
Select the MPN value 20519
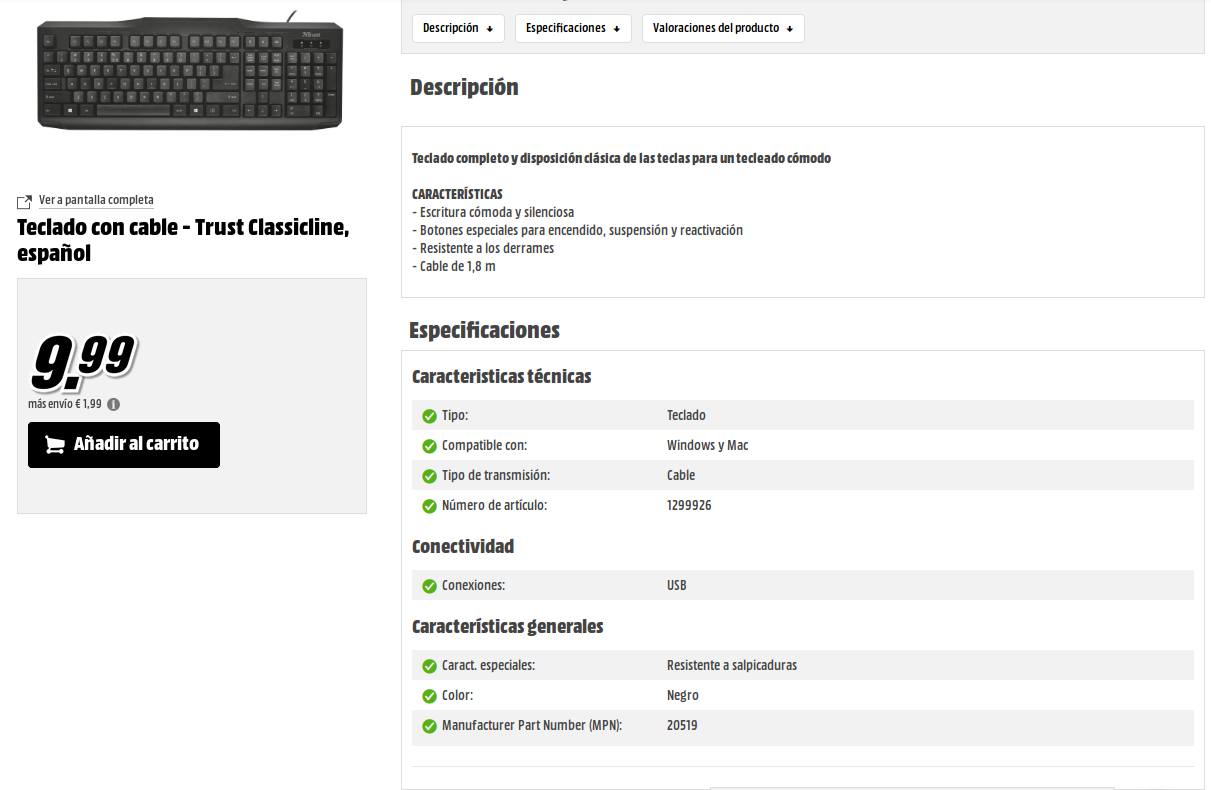point(682,725)
